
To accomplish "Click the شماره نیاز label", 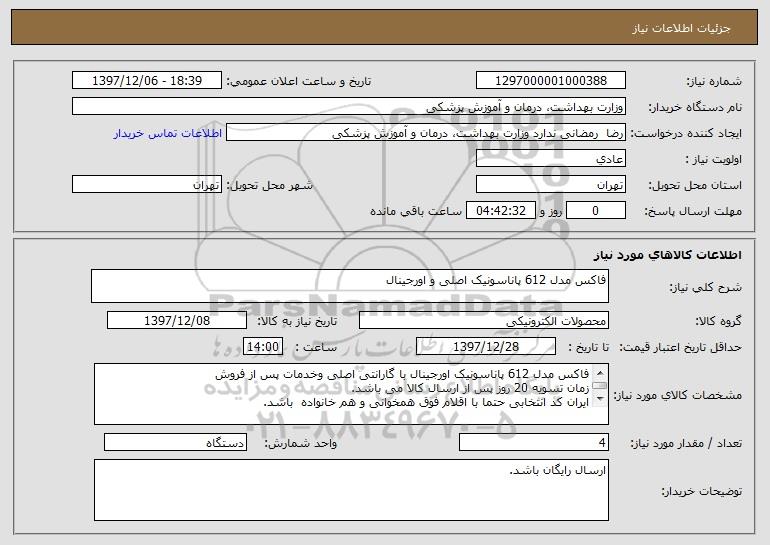I will pos(714,81).
